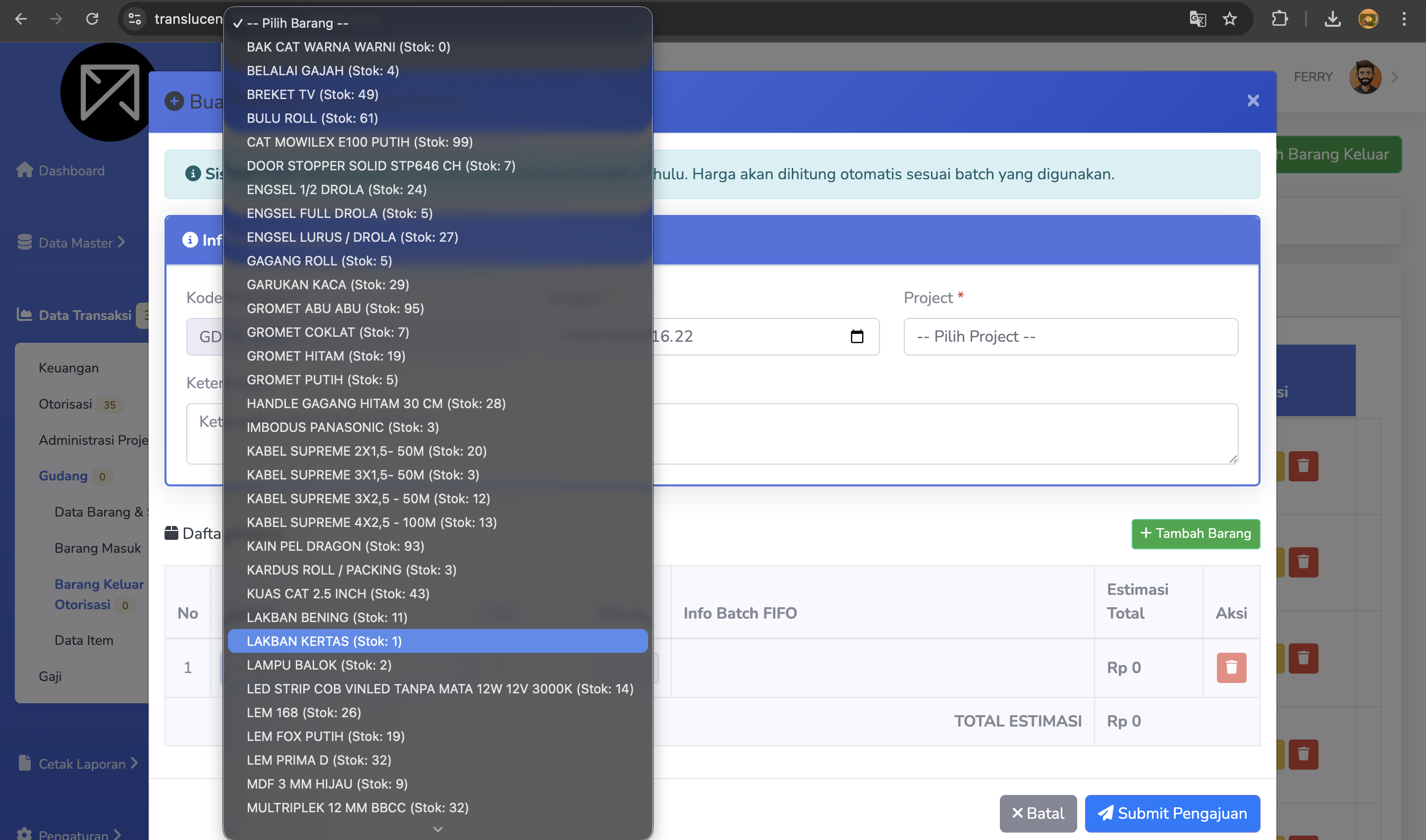Bookmark the page with the star icon
The height and width of the screenshot is (840, 1426).
coord(1229,19)
